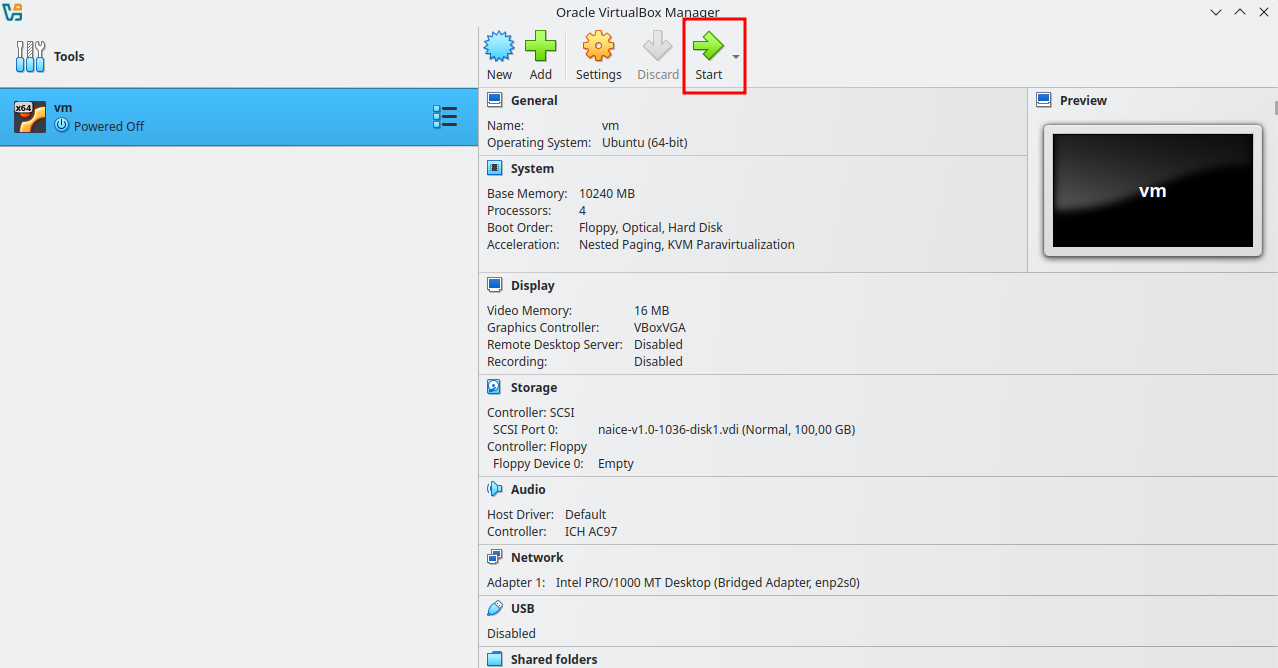Viewport: 1278px width, 668px height.
Task: Click the Display section icon
Action: pyautogui.click(x=495, y=285)
